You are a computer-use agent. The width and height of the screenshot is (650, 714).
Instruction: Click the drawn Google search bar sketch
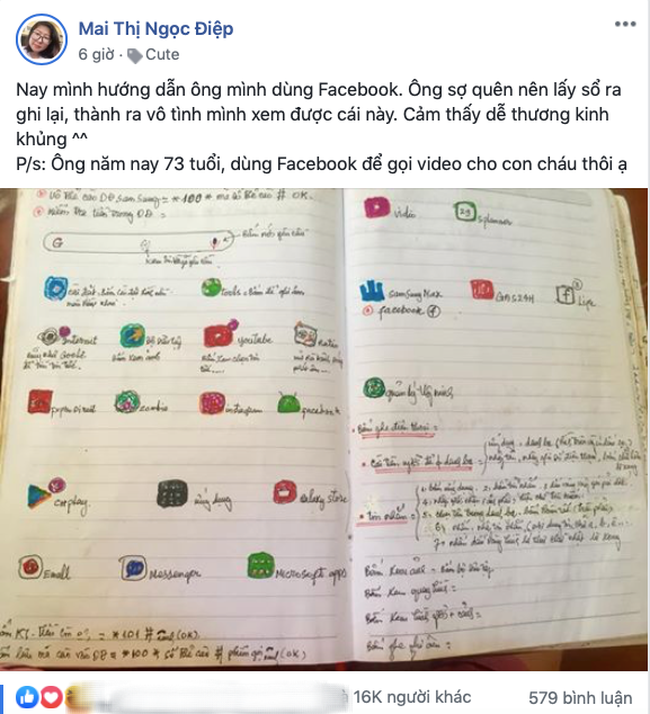(x=138, y=242)
